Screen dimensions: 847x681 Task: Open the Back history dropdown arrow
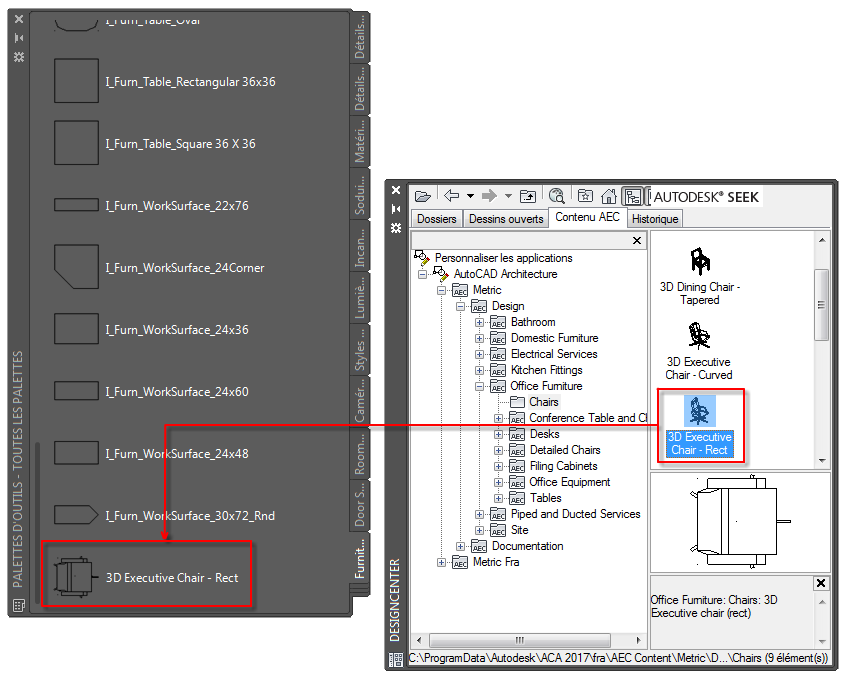[470, 195]
